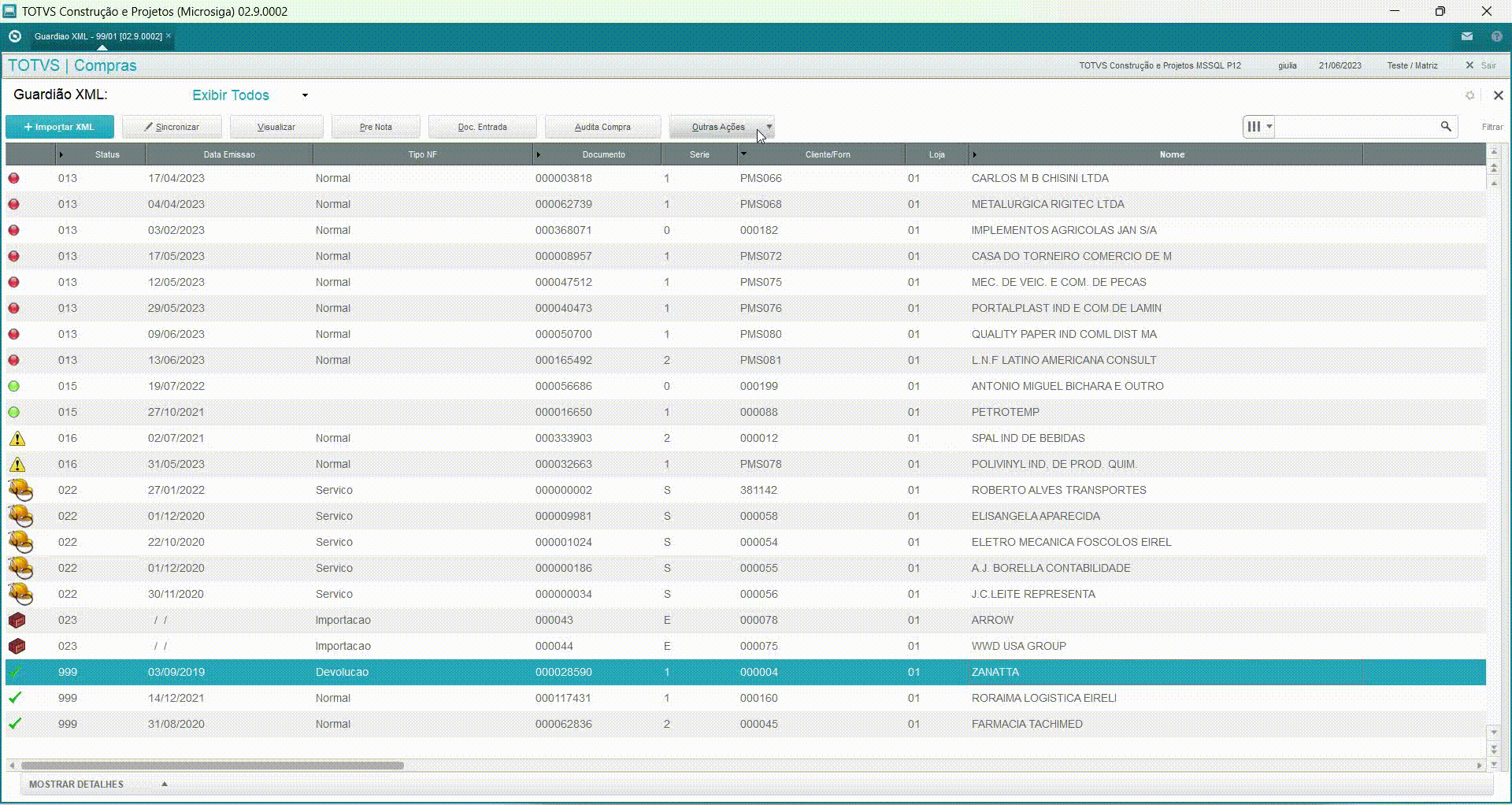
Task: Click the settings gear next to close
Action: pyautogui.click(x=1469, y=95)
